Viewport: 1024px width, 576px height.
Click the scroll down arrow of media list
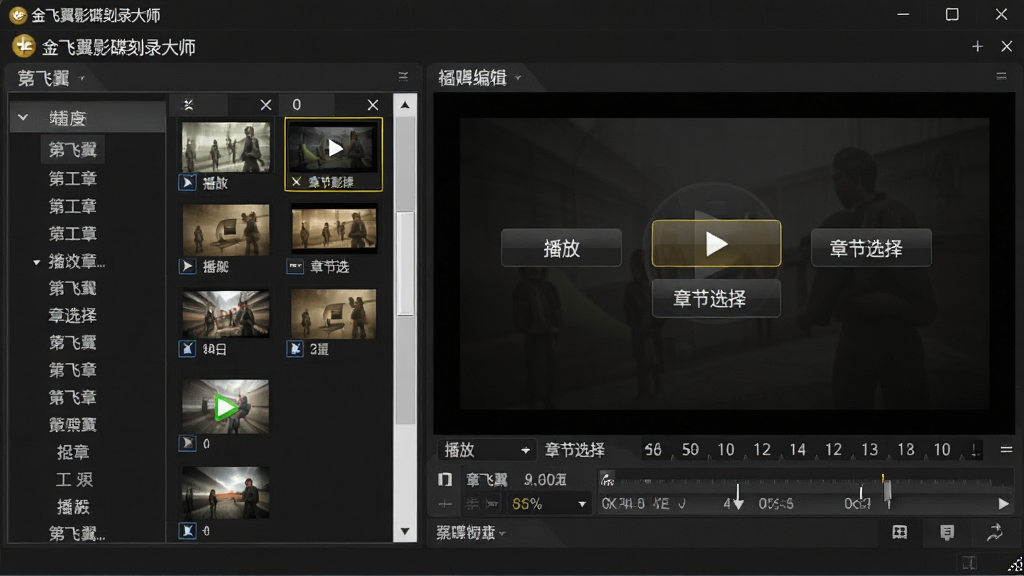[405, 532]
